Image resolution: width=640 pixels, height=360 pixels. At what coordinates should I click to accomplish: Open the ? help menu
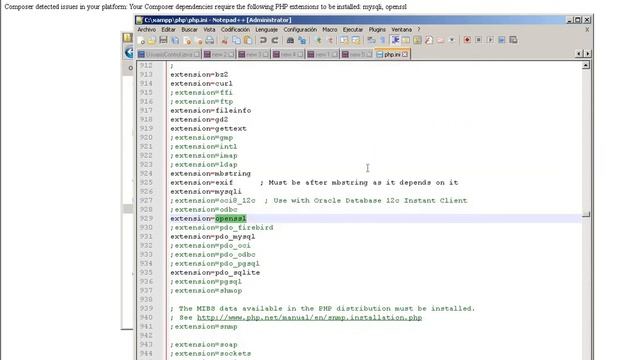tap(419, 30)
